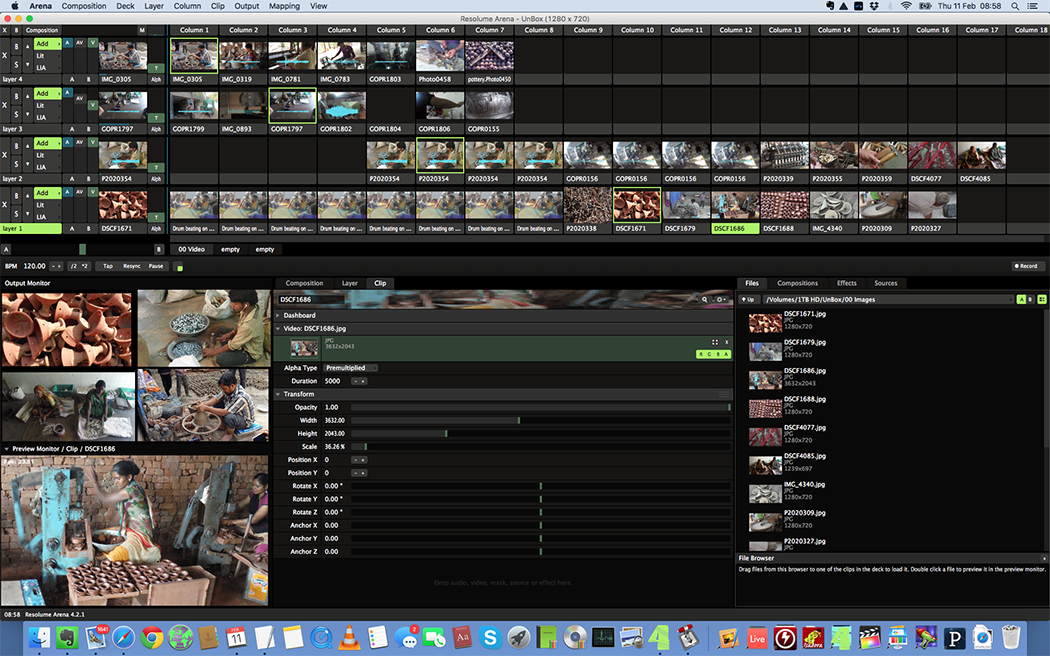Clear layer 4 with its X button
Image resolution: width=1050 pixels, height=656 pixels.
coord(5,56)
